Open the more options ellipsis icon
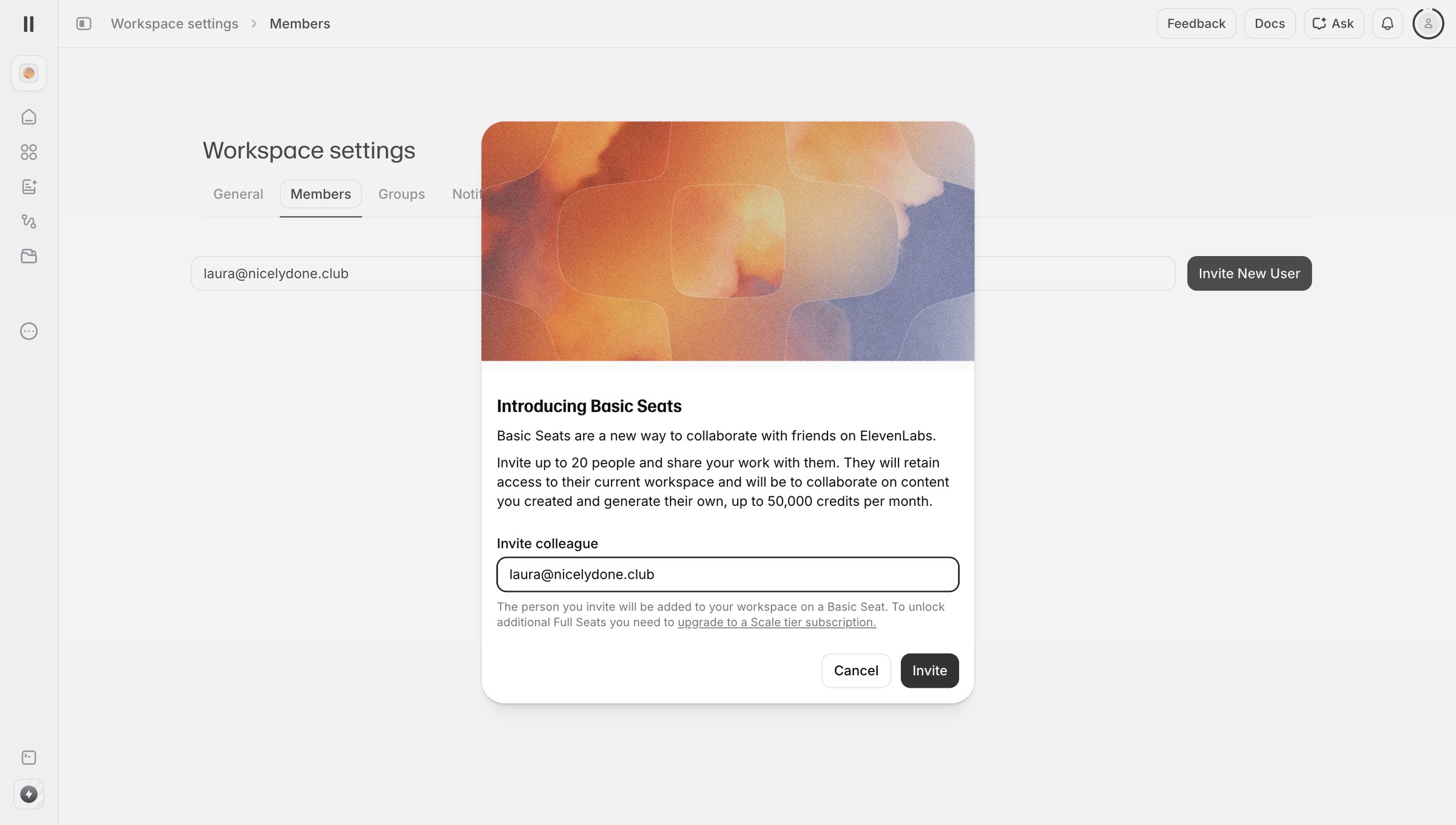The height and width of the screenshot is (825, 1456). (x=29, y=331)
